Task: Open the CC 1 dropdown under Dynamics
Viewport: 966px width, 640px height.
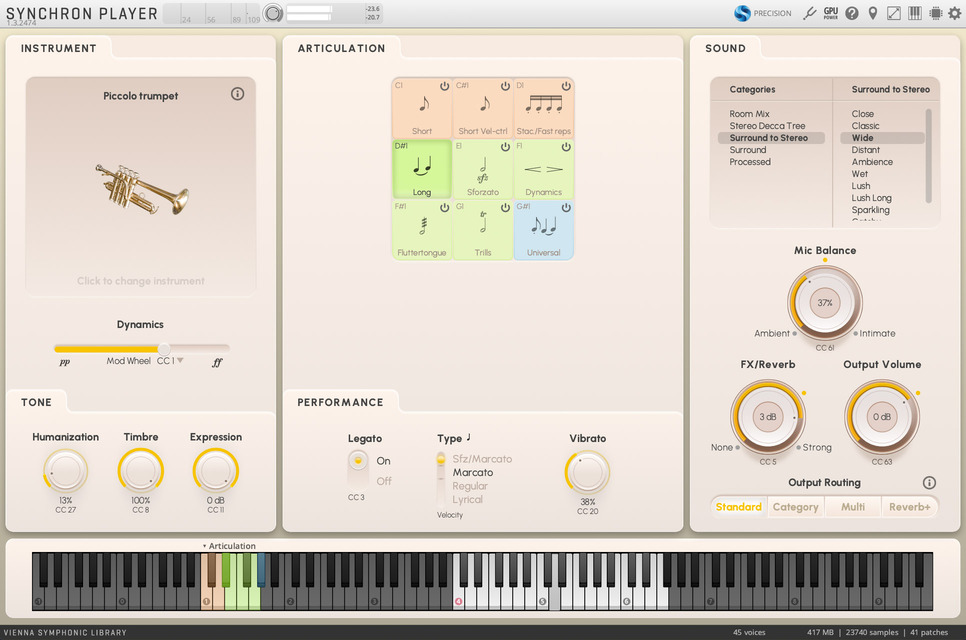Action: coord(170,361)
